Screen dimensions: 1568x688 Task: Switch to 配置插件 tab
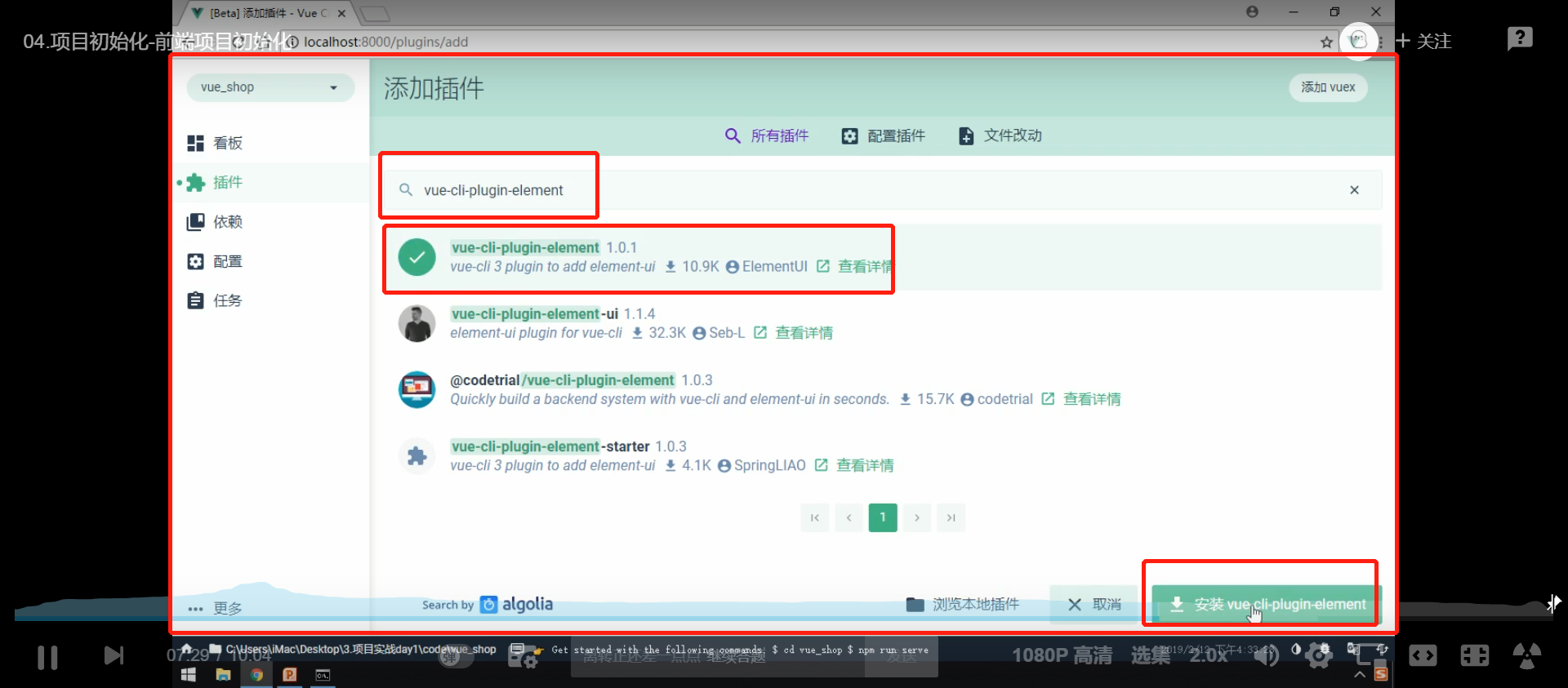pos(884,135)
